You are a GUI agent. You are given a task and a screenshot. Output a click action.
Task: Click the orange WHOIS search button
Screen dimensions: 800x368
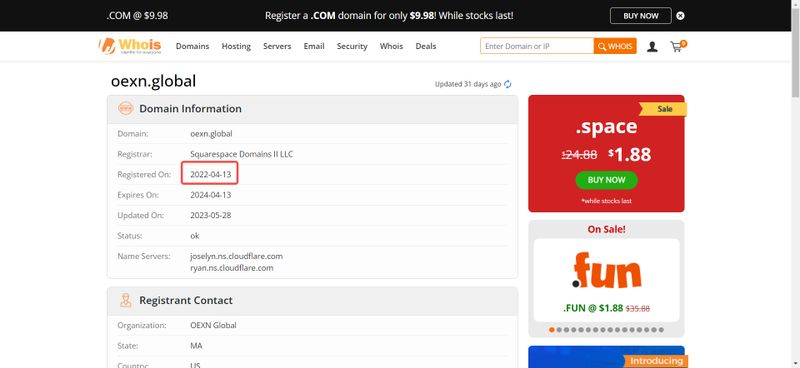[615, 46]
